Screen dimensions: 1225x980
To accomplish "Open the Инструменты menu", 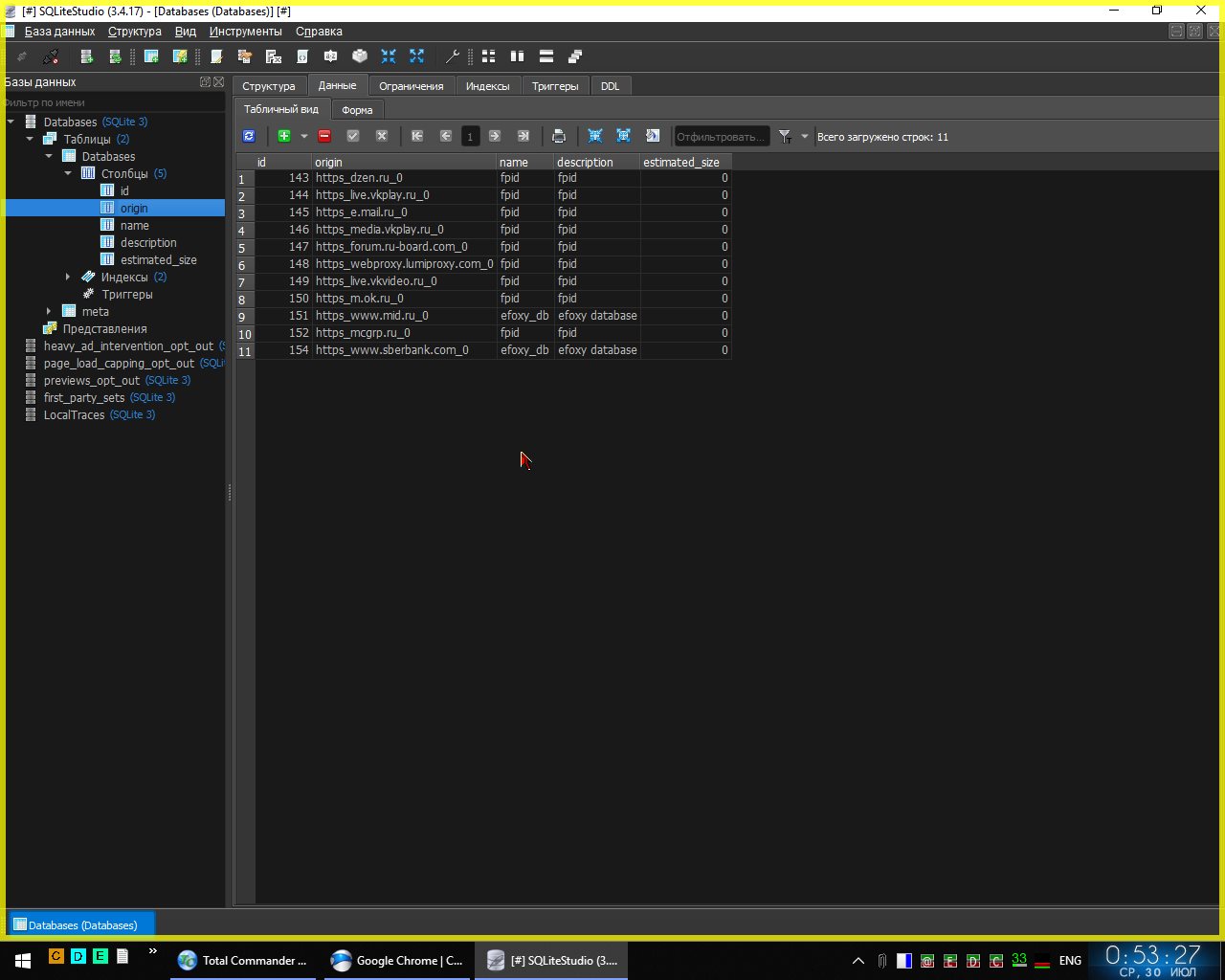I will click(x=245, y=32).
